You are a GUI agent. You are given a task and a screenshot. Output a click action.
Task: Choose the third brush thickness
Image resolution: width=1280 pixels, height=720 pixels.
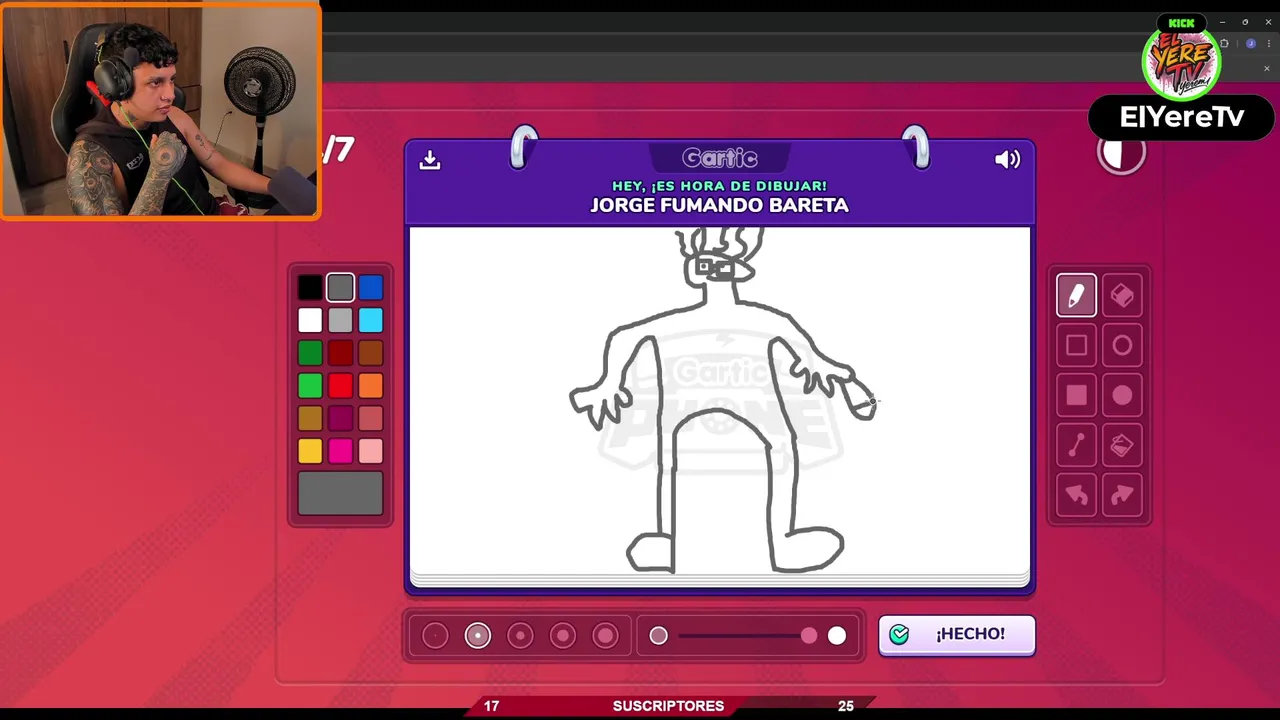click(x=520, y=636)
